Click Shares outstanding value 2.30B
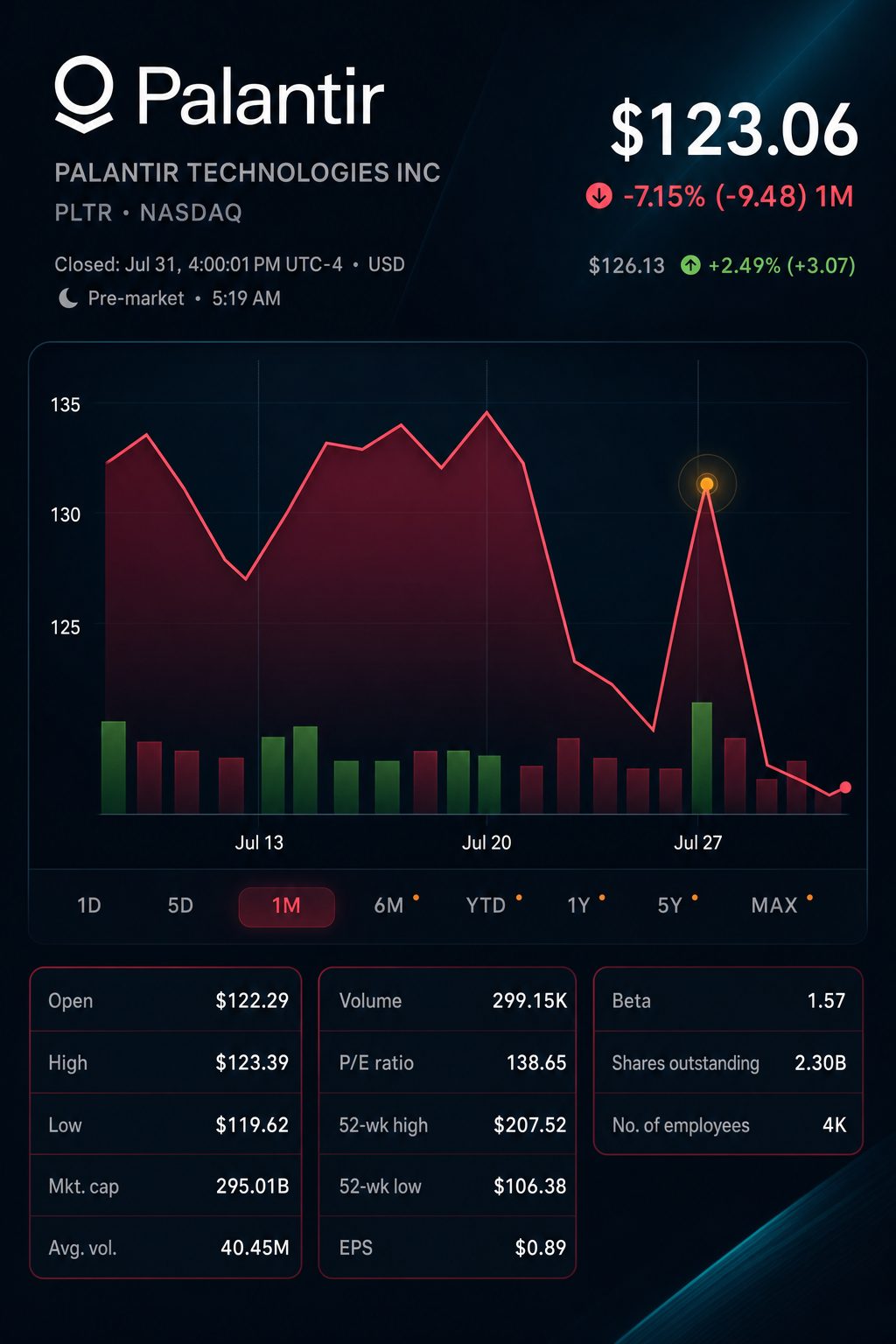Image resolution: width=896 pixels, height=1344 pixels. tap(821, 1063)
